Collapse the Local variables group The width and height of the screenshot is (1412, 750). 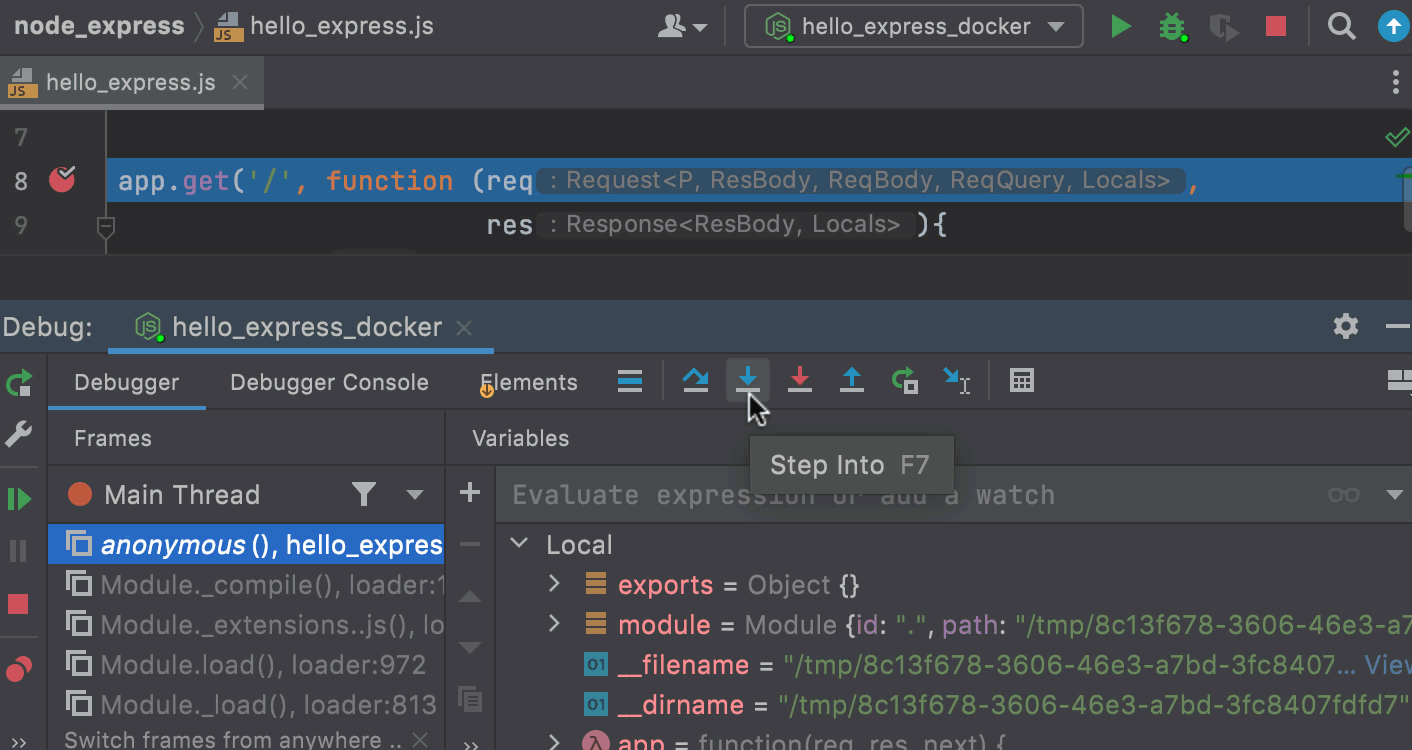519,544
